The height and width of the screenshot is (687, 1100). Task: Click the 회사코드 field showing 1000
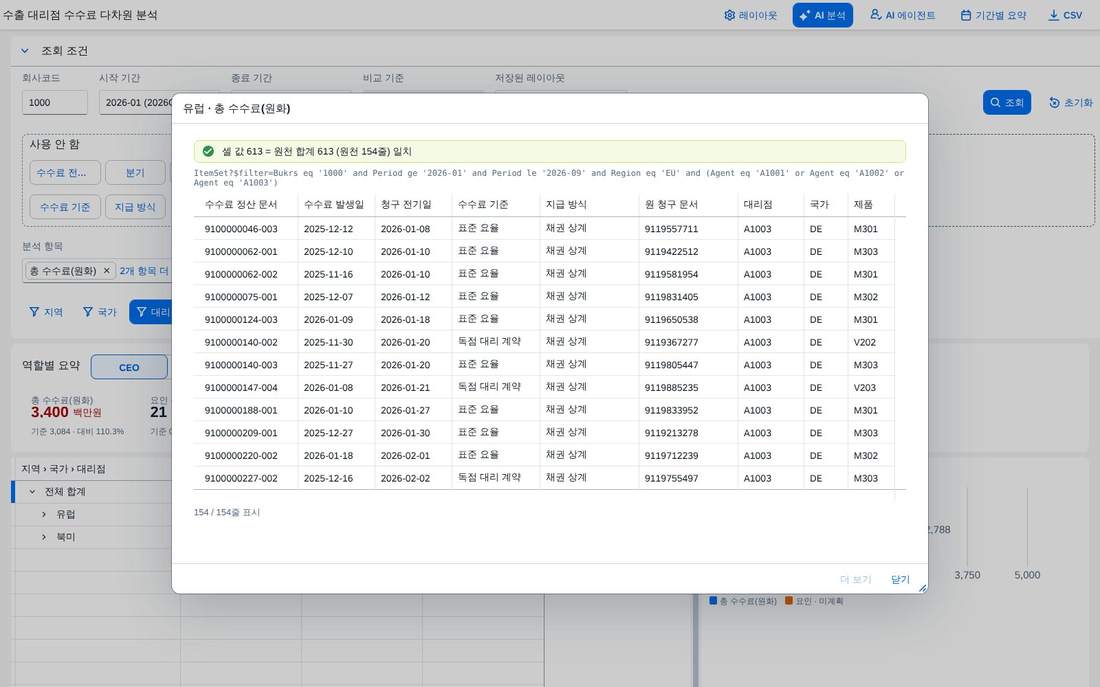pos(54,102)
